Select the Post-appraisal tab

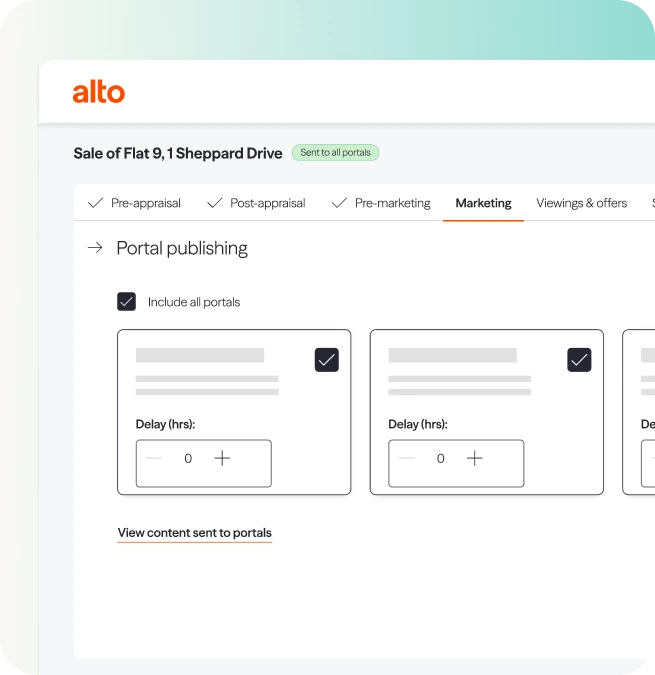tap(267, 203)
